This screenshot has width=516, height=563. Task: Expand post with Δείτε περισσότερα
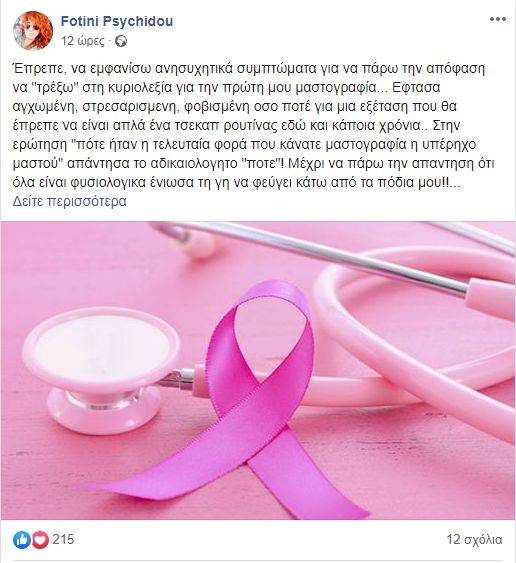(x=70, y=201)
